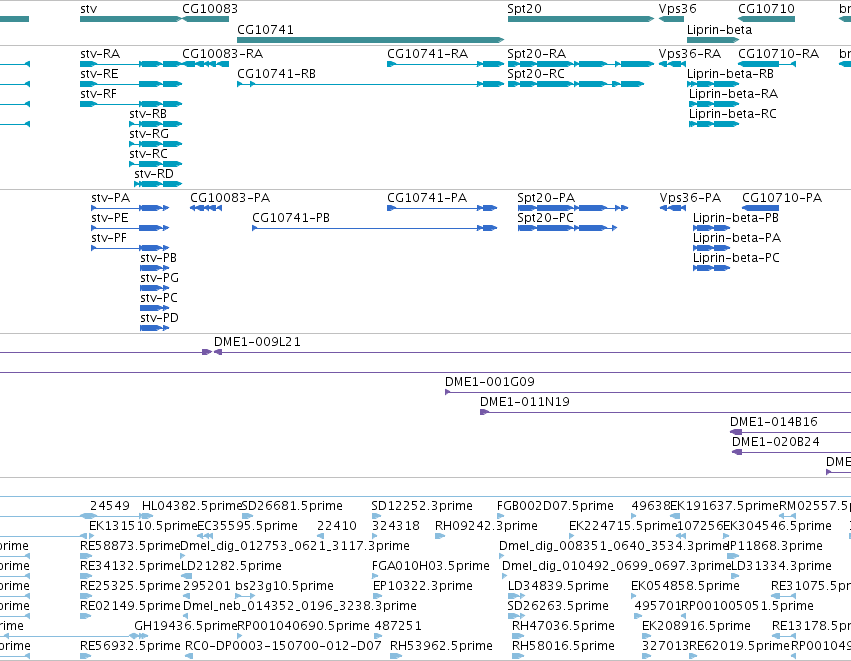Click the Liprin-beta-RB transcript
This screenshot has height=661, width=851.
pos(713,84)
